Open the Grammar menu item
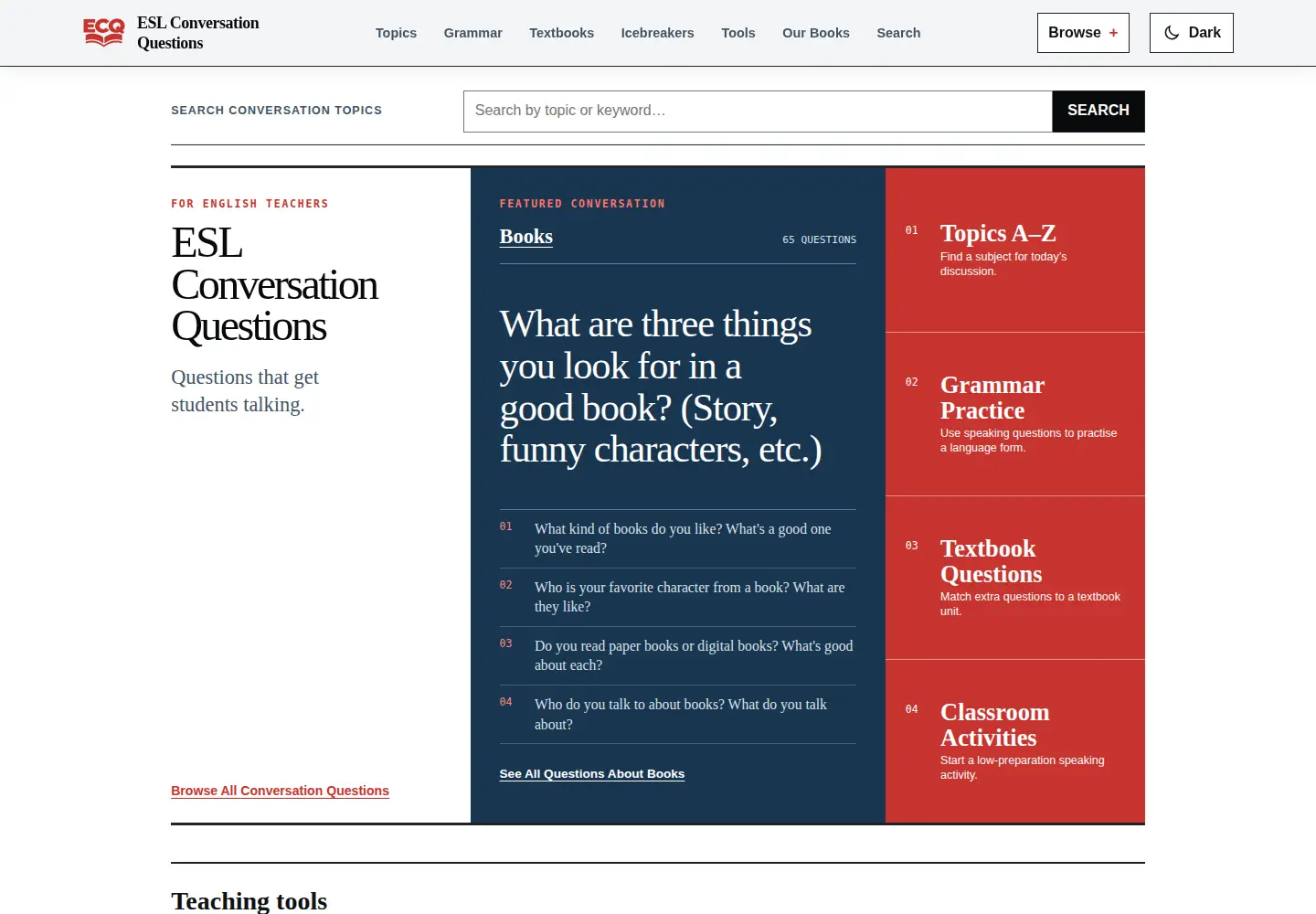Viewport: 1316px width, 914px height. point(473,33)
